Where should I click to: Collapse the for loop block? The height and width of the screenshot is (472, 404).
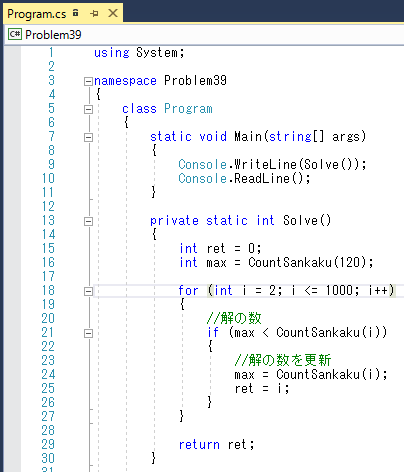coord(88,291)
